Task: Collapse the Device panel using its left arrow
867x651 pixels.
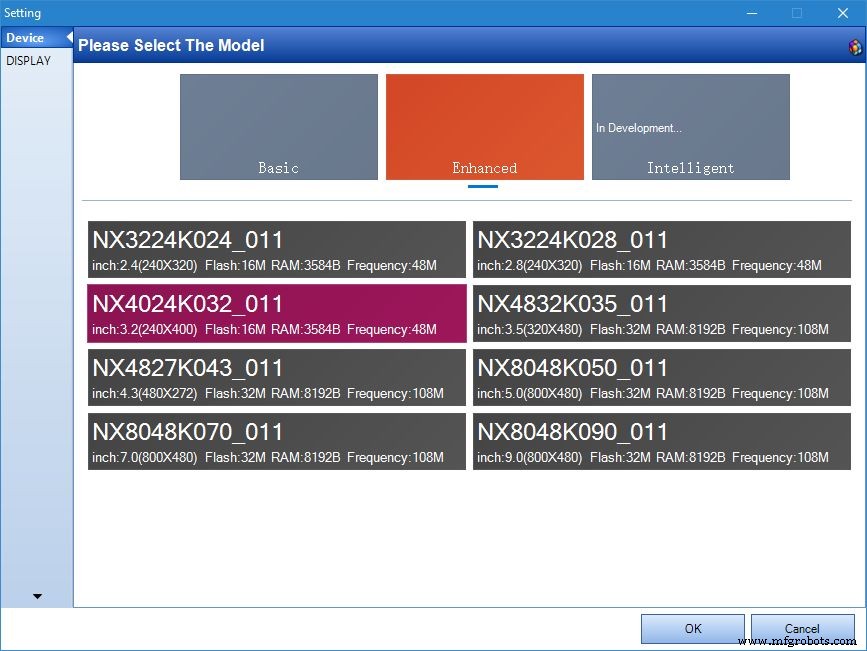Action: point(67,37)
